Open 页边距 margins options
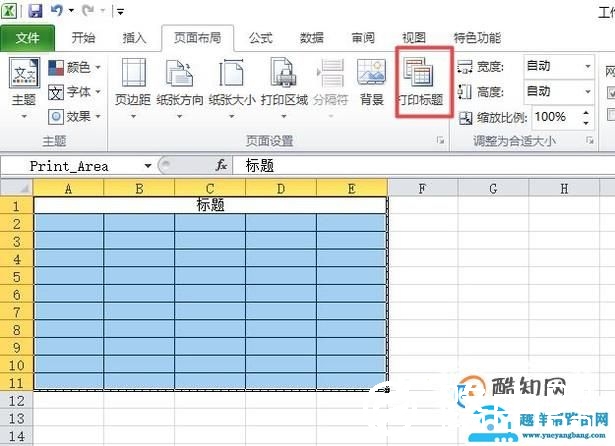 [133, 88]
